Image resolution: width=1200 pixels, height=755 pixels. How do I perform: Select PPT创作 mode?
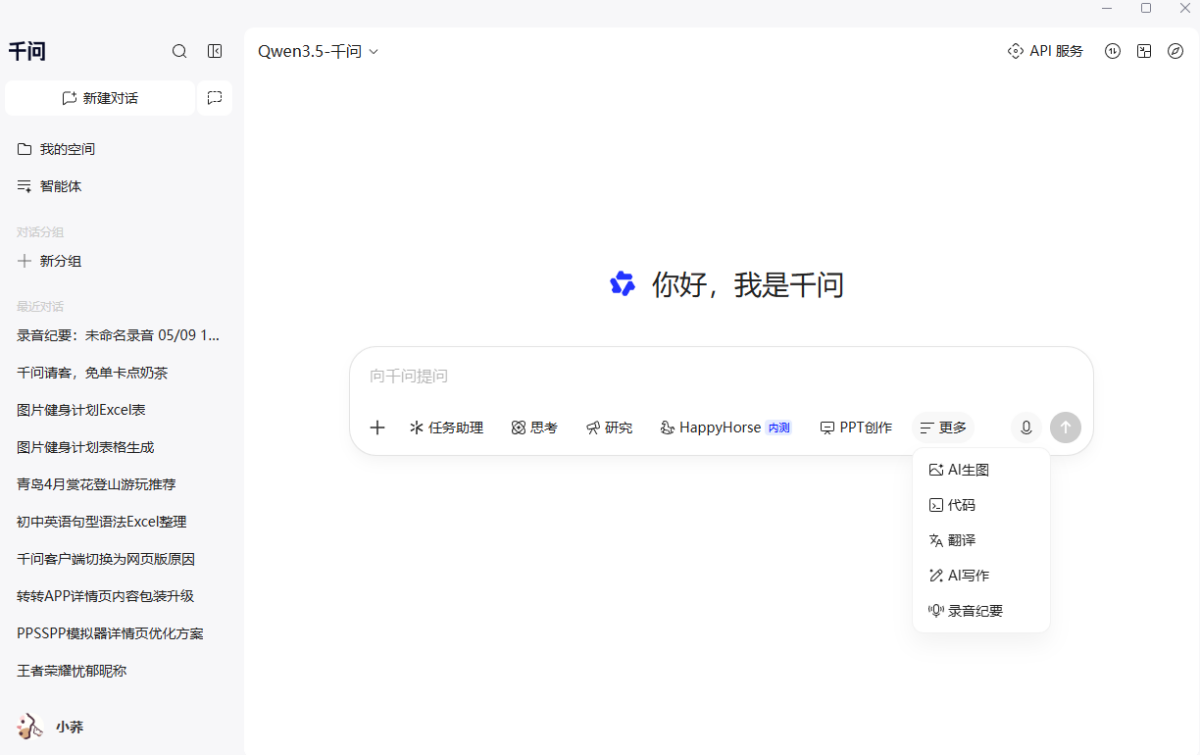(856, 428)
